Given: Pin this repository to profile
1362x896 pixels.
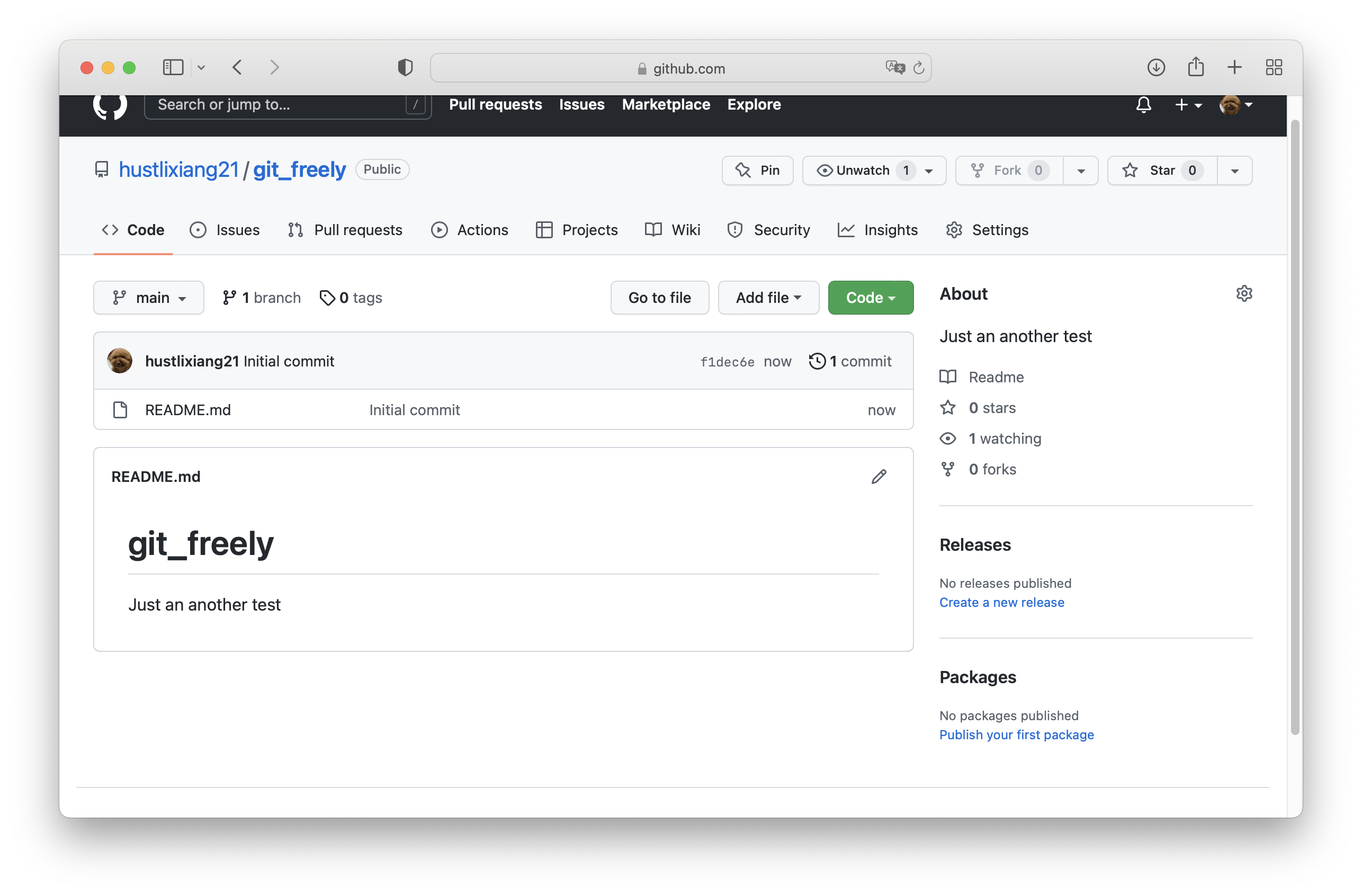Looking at the screenshot, I should [x=757, y=171].
